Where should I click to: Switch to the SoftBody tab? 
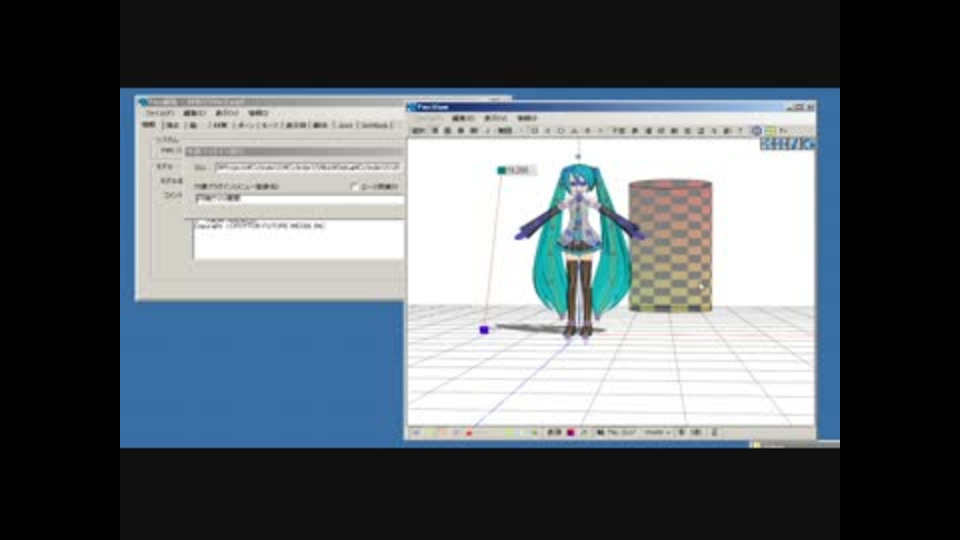click(x=374, y=125)
